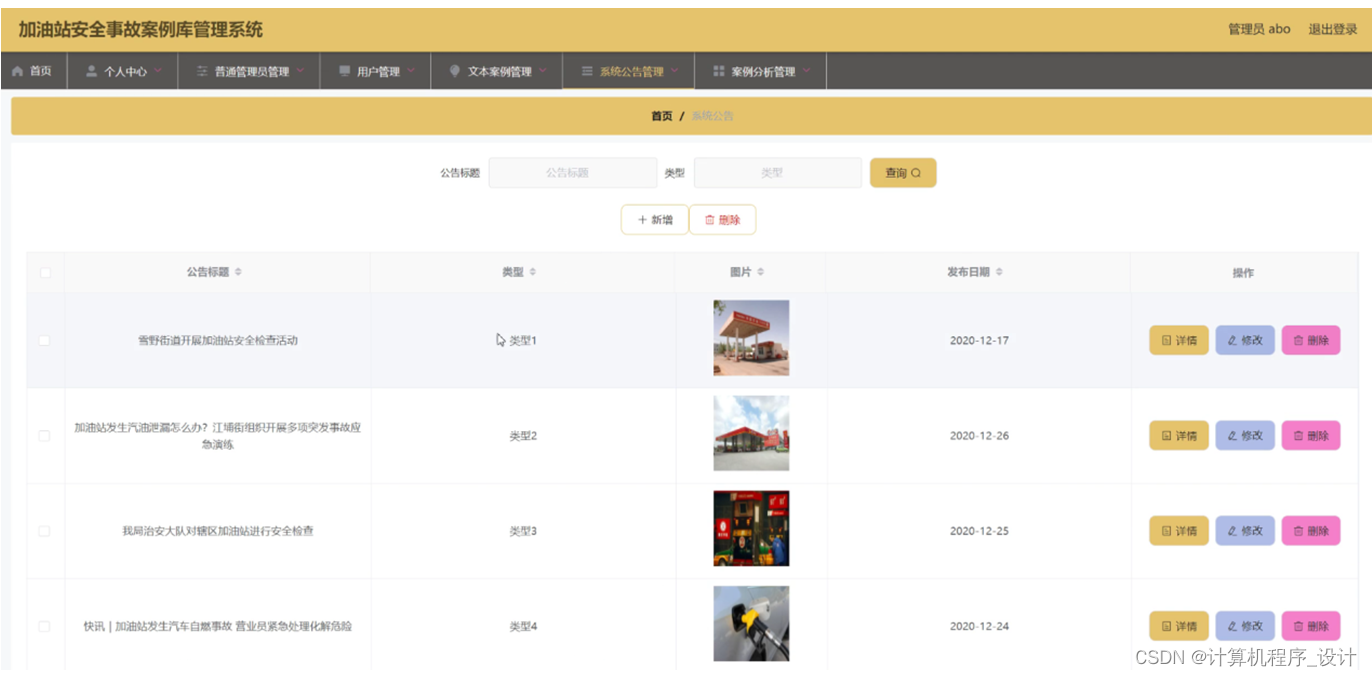
Task: Click 退出登录 link
Action: [1333, 29]
